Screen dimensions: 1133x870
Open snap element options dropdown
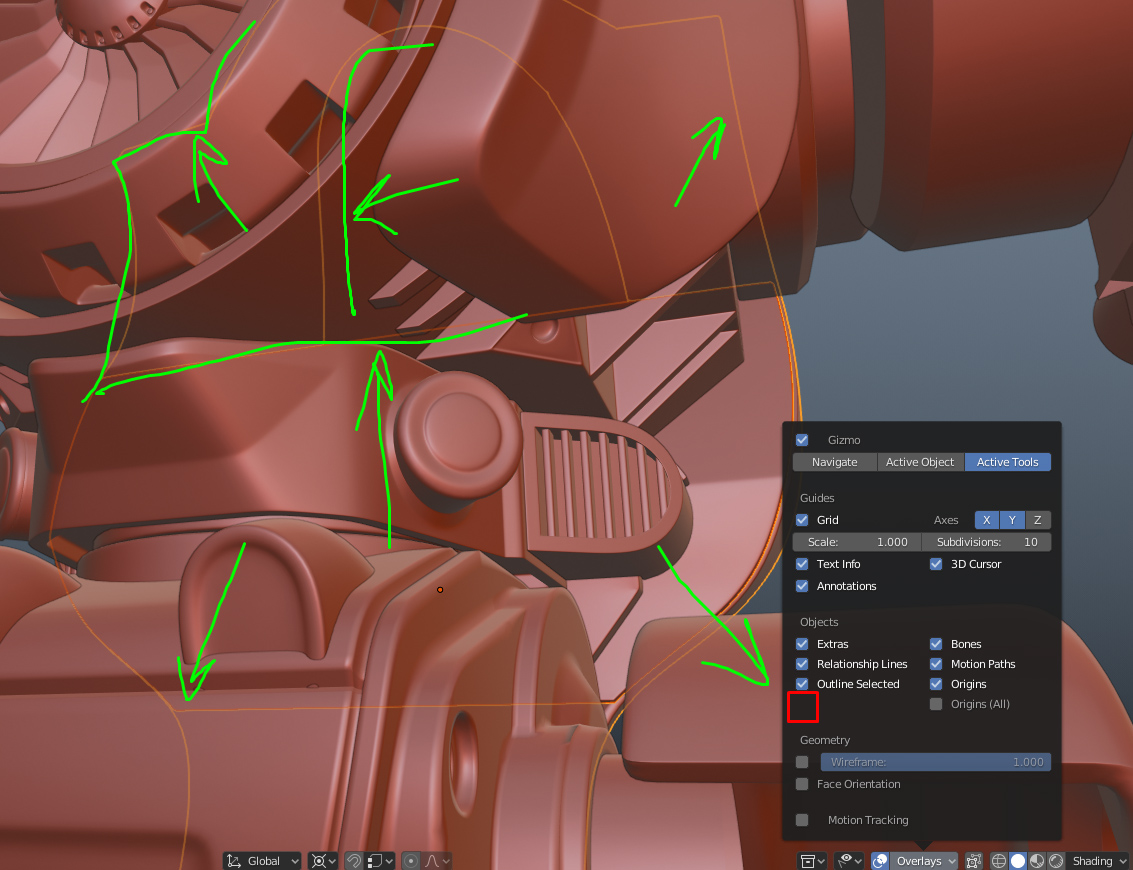(x=379, y=861)
